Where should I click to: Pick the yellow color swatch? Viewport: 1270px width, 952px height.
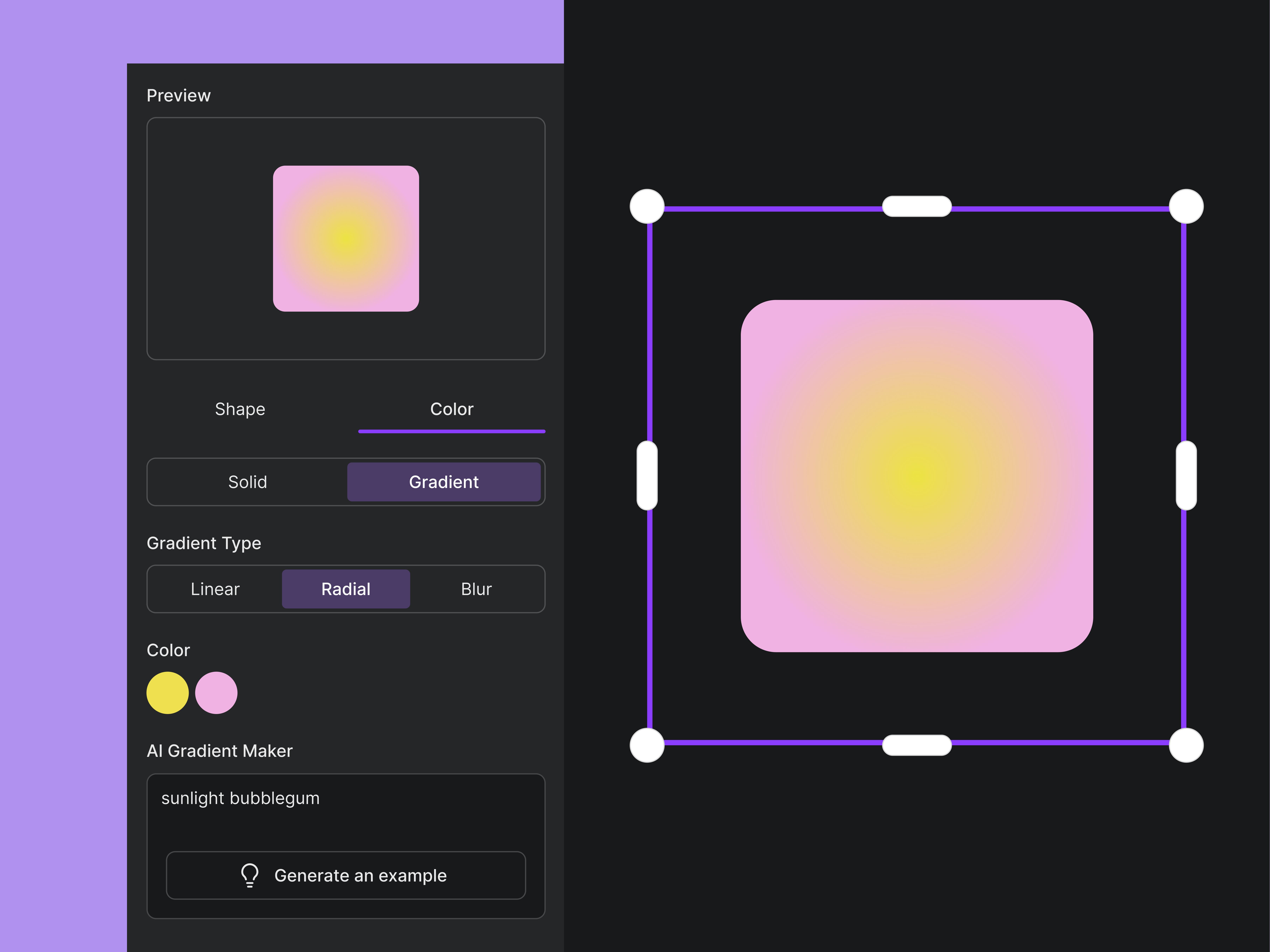pos(168,693)
